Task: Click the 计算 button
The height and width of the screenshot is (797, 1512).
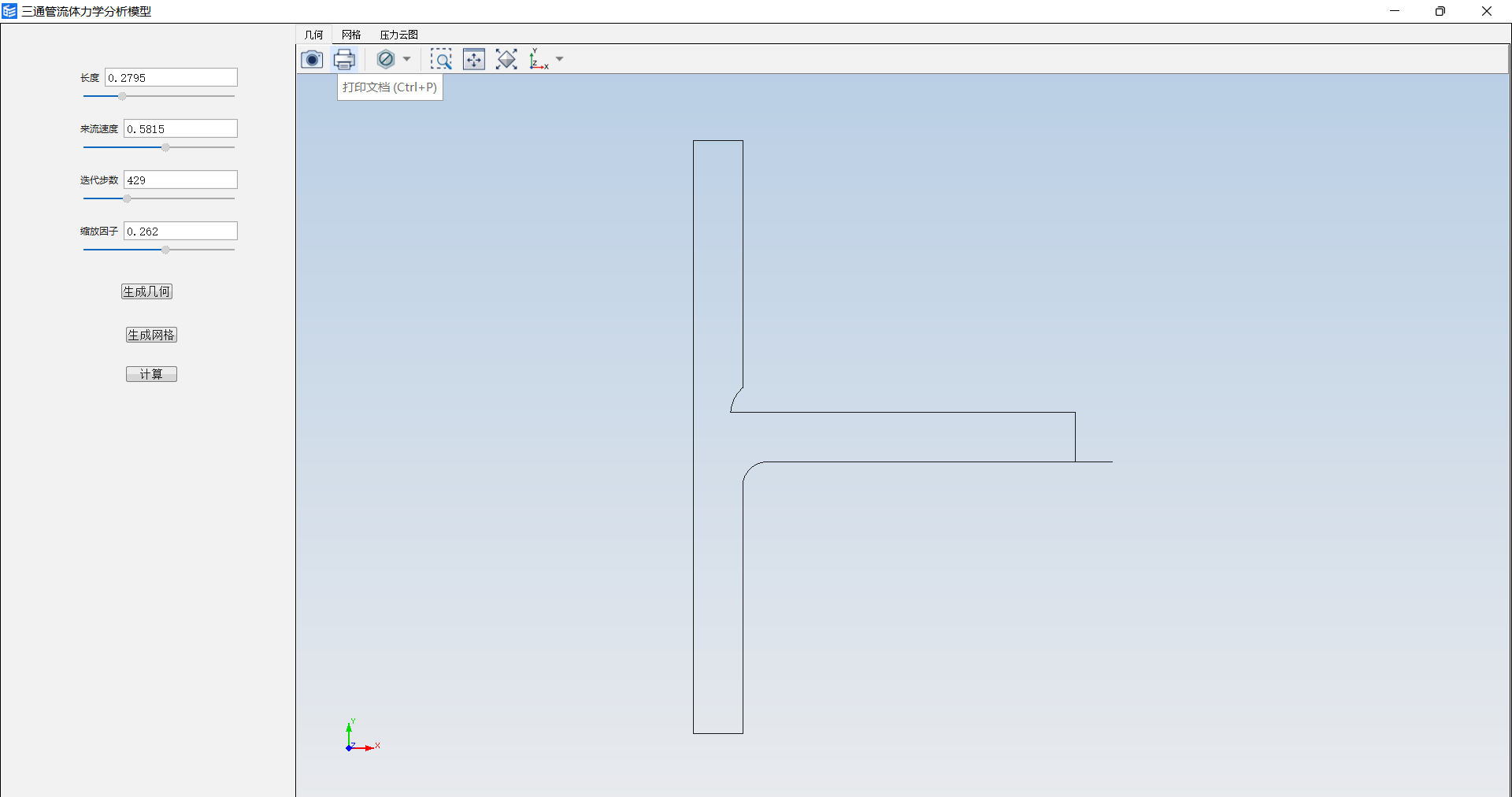Action: (x=151, y=374)
